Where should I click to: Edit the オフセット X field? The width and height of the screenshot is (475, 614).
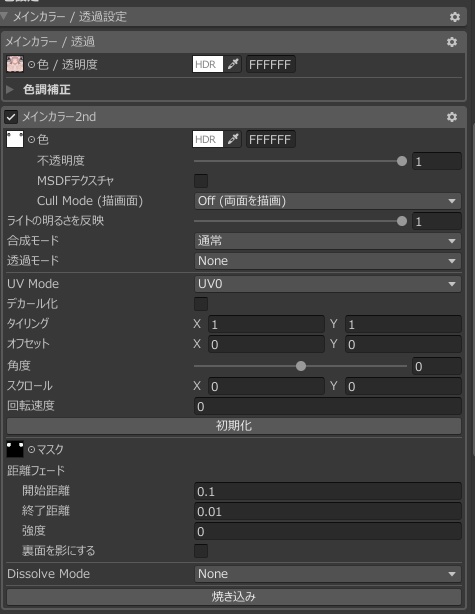click(266, 344)
